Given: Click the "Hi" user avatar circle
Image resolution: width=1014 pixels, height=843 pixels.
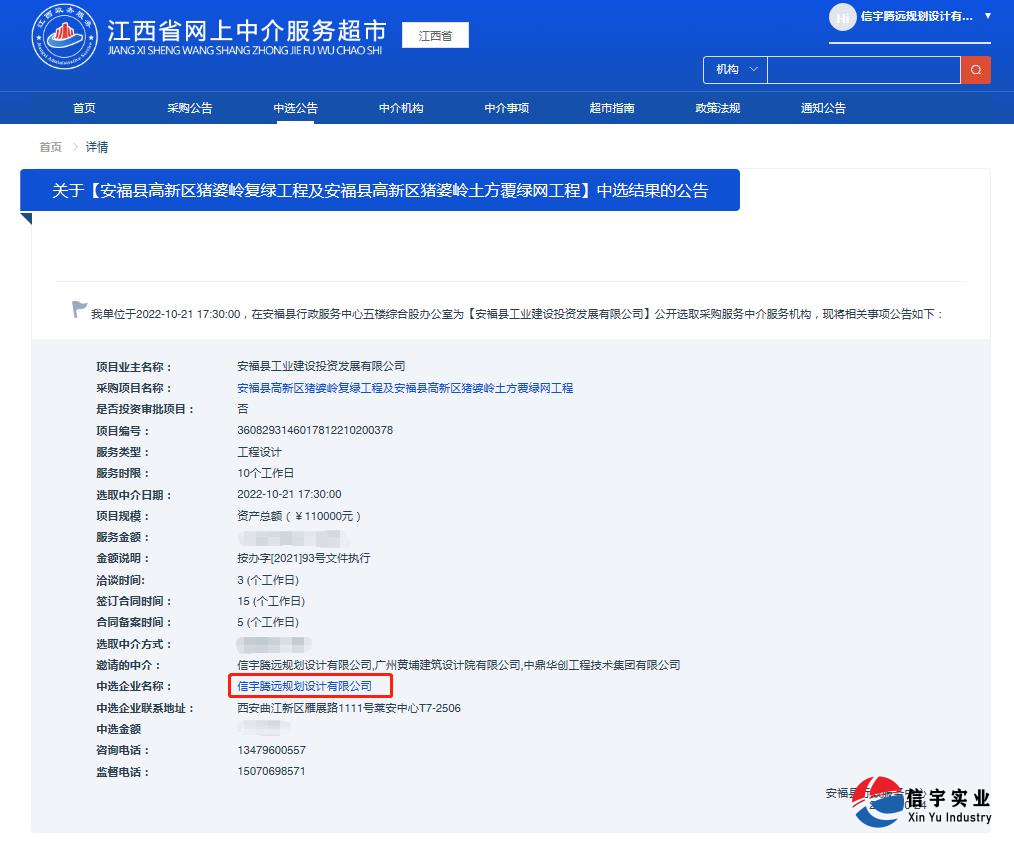Looking at the screenshot, I should click(x=841, y=18).
